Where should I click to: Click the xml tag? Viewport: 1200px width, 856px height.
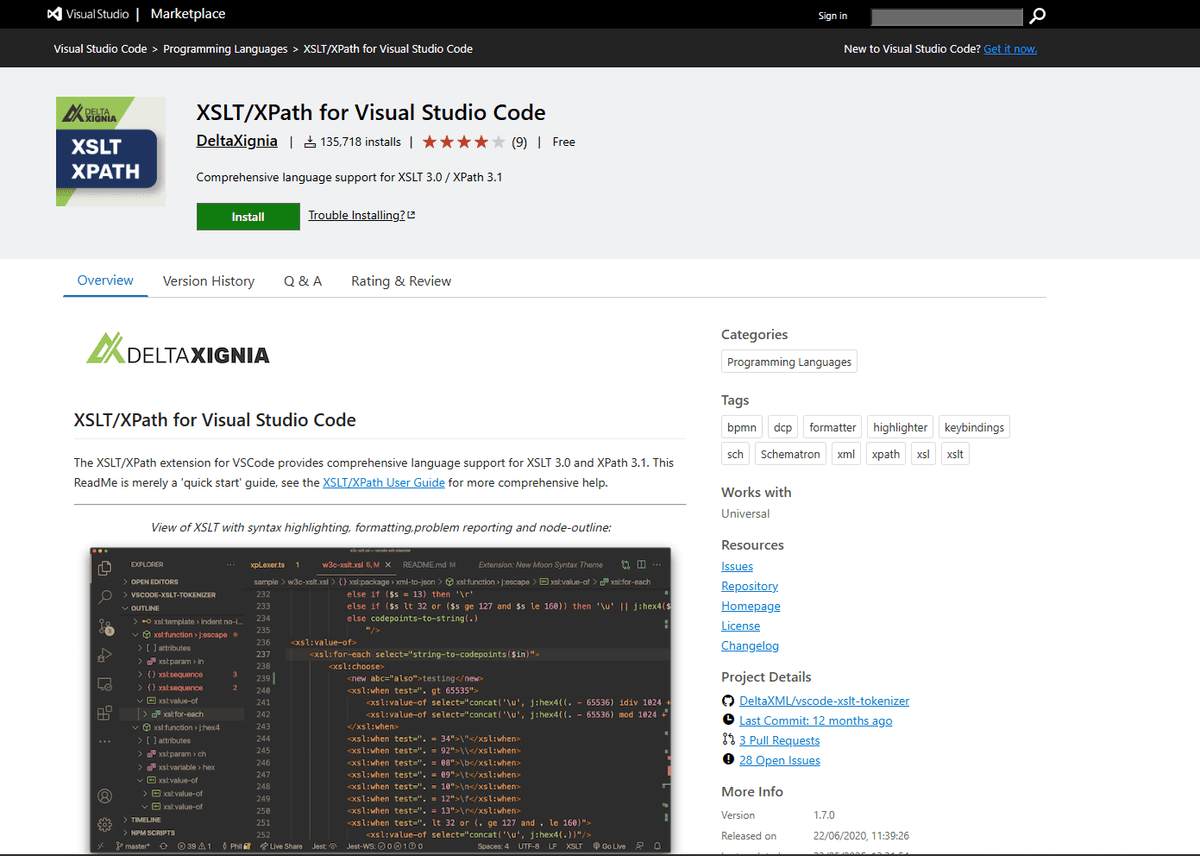pos(846,454)
